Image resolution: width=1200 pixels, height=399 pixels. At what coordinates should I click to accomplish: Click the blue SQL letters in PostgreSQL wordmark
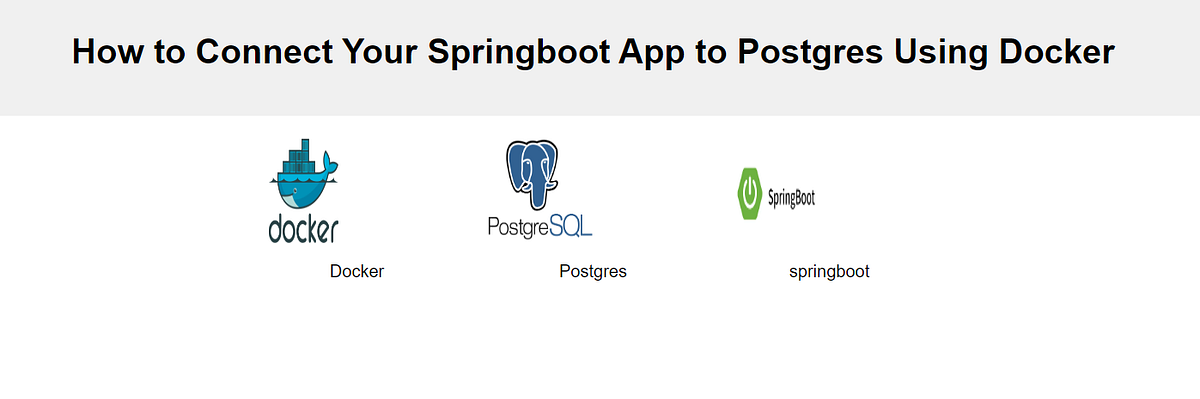(x=570, y=224)
